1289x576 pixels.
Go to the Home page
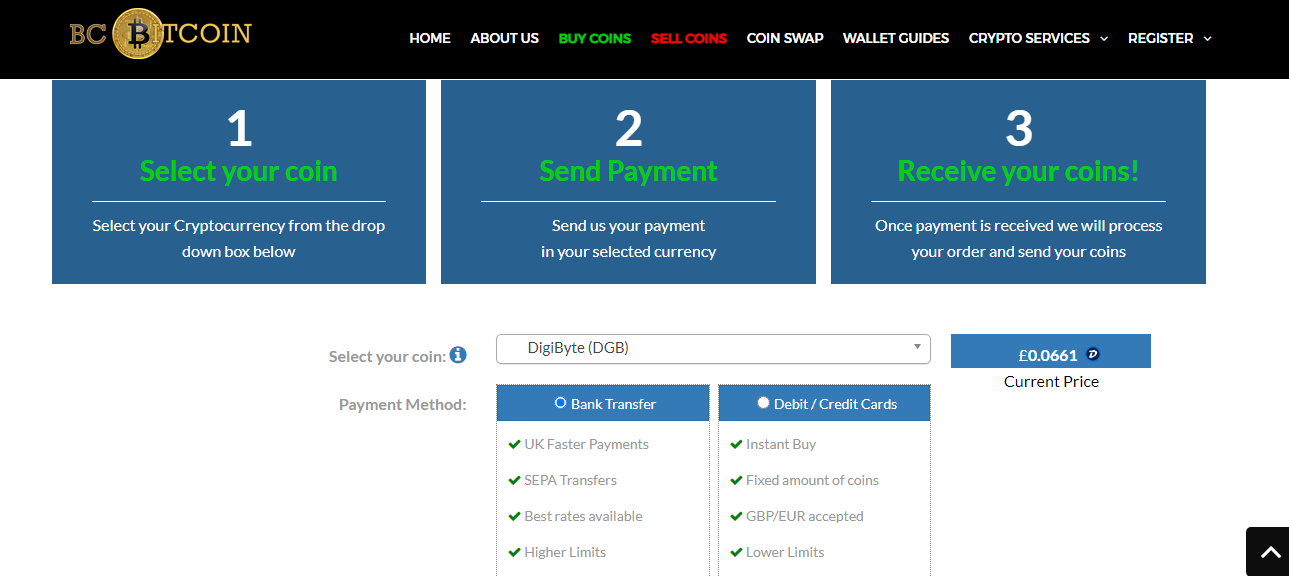tap(430, 38)
